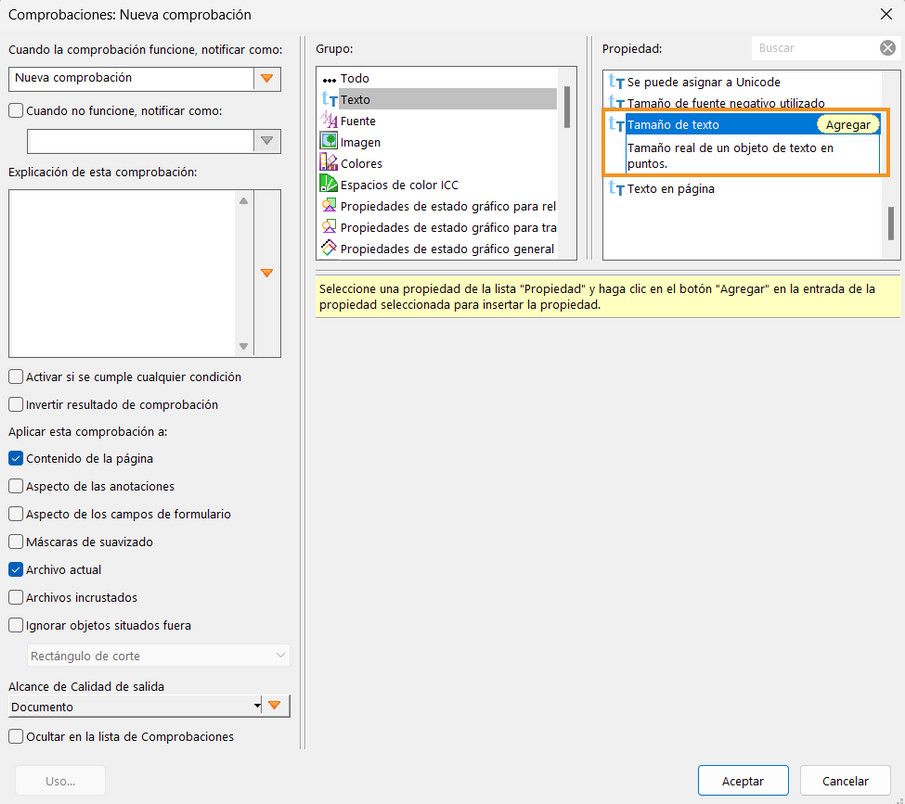Click the icon beside Tamaño de fuente negativo utilizado

point(616,103)
